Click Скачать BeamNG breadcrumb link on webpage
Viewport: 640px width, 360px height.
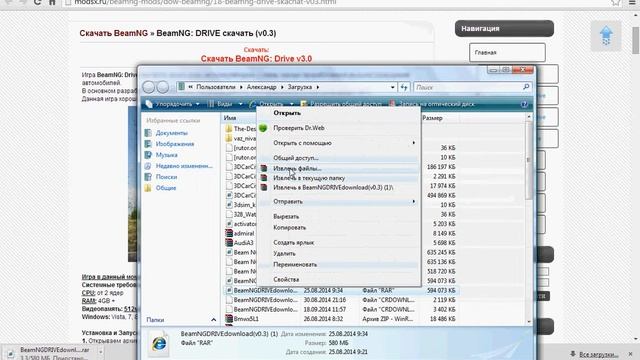114,33
